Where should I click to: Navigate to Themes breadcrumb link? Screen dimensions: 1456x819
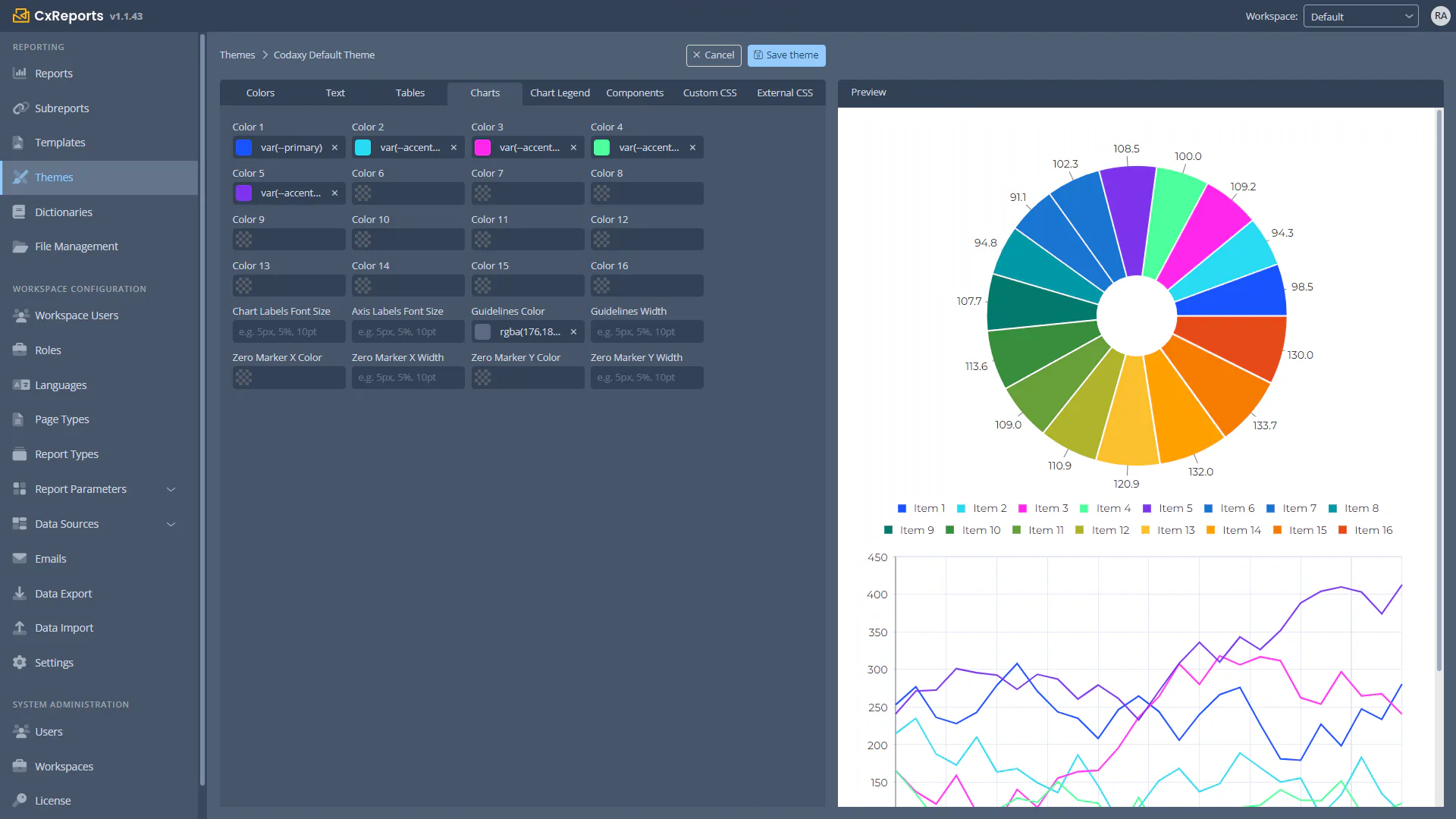coord(237,55)
